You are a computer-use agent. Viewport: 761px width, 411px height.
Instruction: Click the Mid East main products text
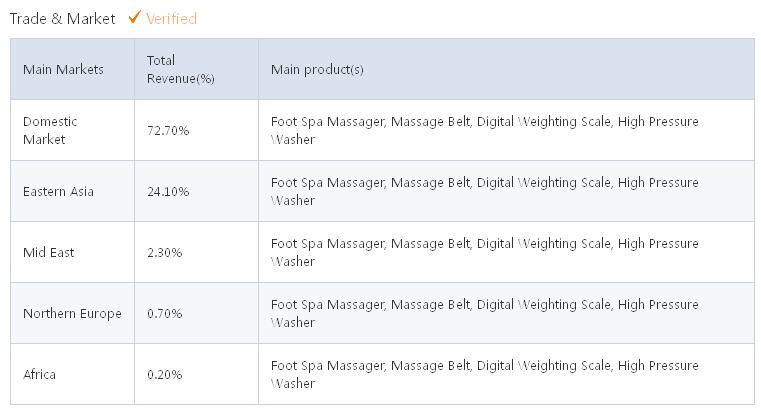pyautogui.click(x=484, y=252)
